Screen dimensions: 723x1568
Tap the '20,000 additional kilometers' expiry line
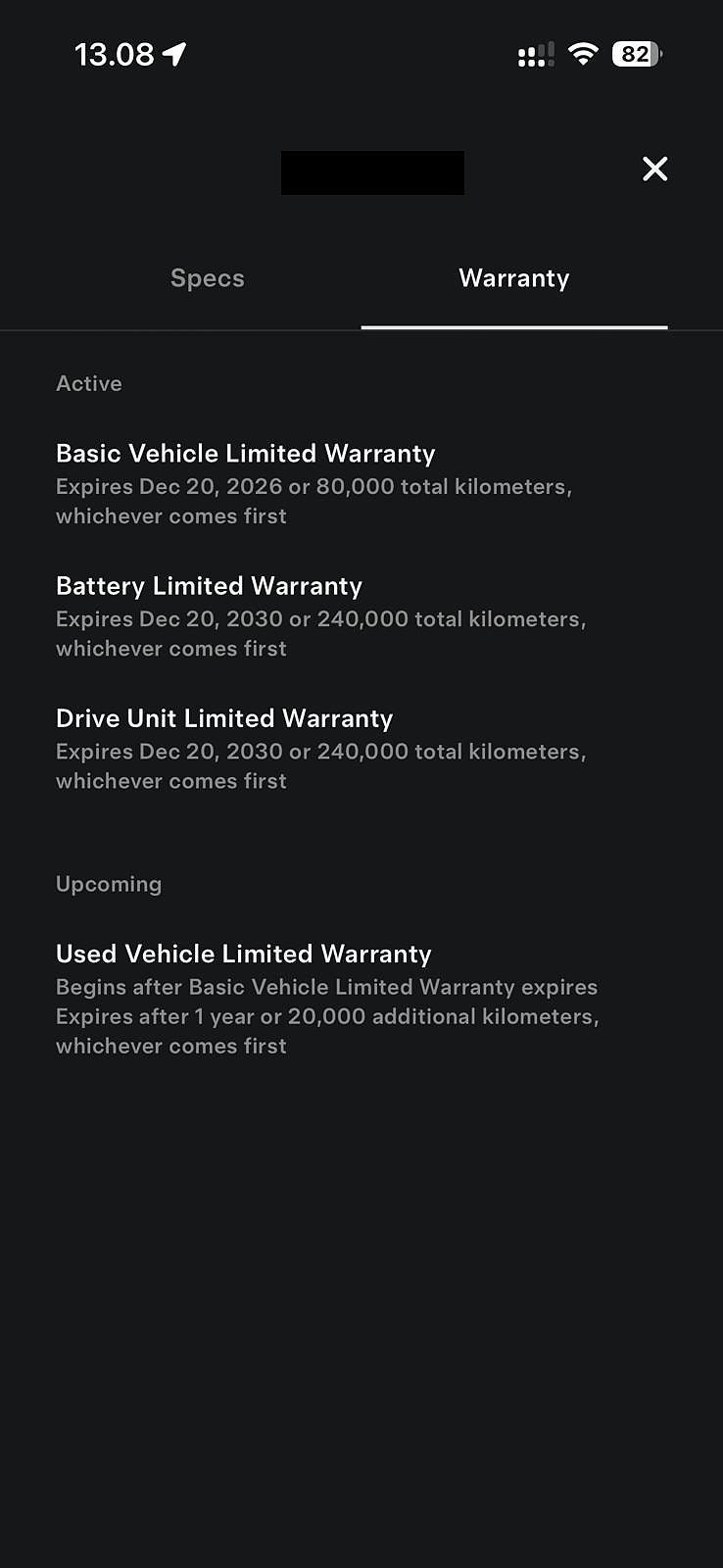(x=326, y=1017)
